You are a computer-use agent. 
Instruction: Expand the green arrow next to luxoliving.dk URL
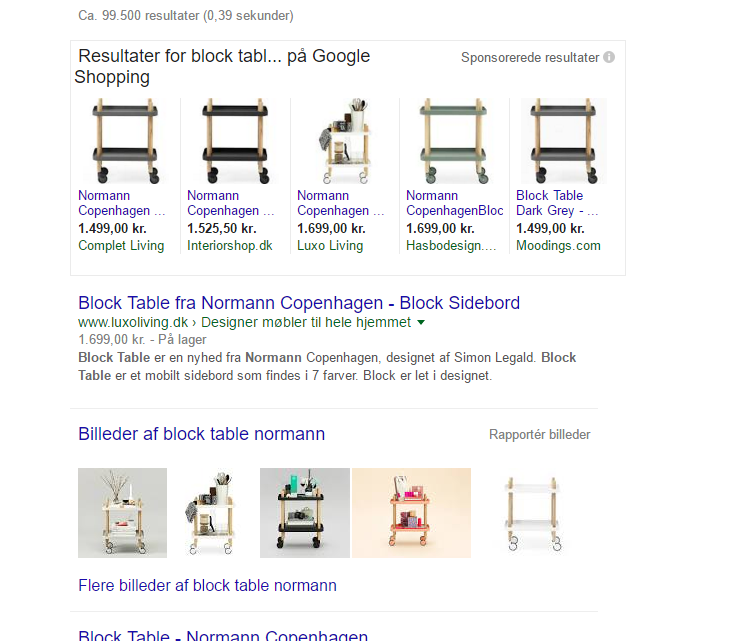click(x=421, y=323)
